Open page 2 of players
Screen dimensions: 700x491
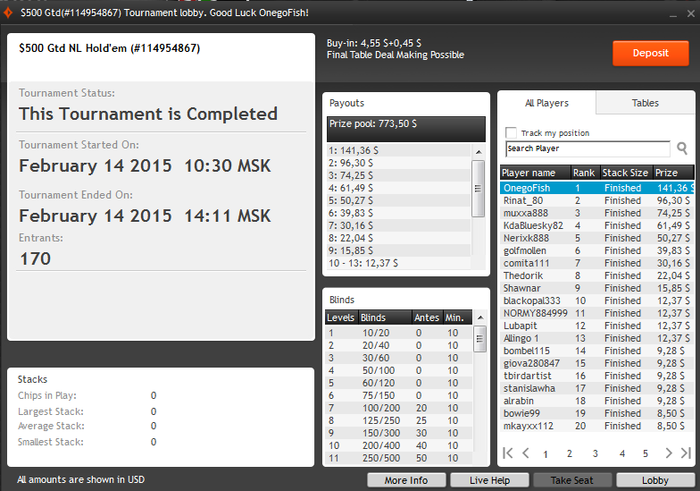click(569, 454)
